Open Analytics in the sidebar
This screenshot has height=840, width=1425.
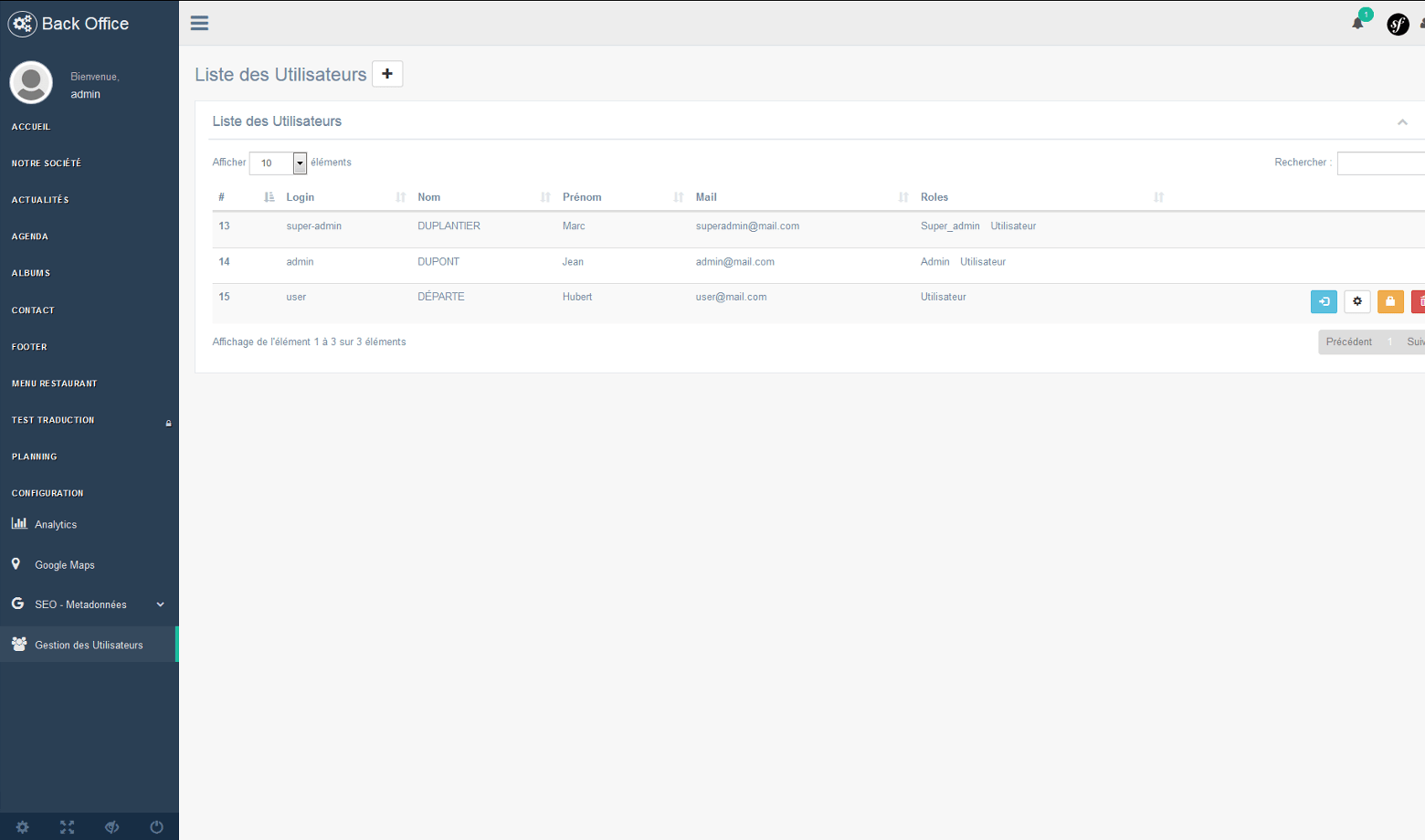coord(56,525)
